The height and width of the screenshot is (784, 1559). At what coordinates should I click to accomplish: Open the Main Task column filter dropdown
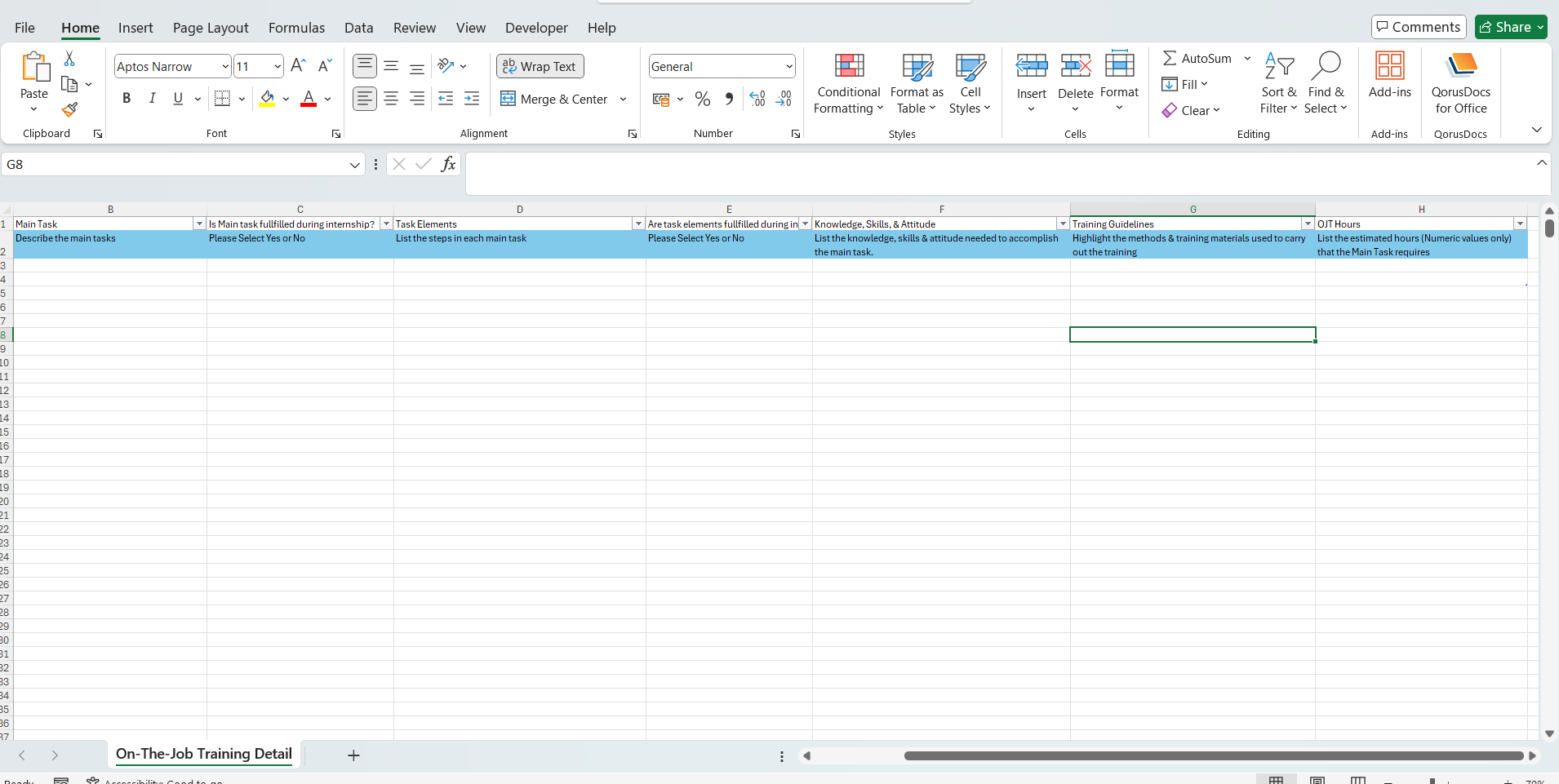click(199, 224)
